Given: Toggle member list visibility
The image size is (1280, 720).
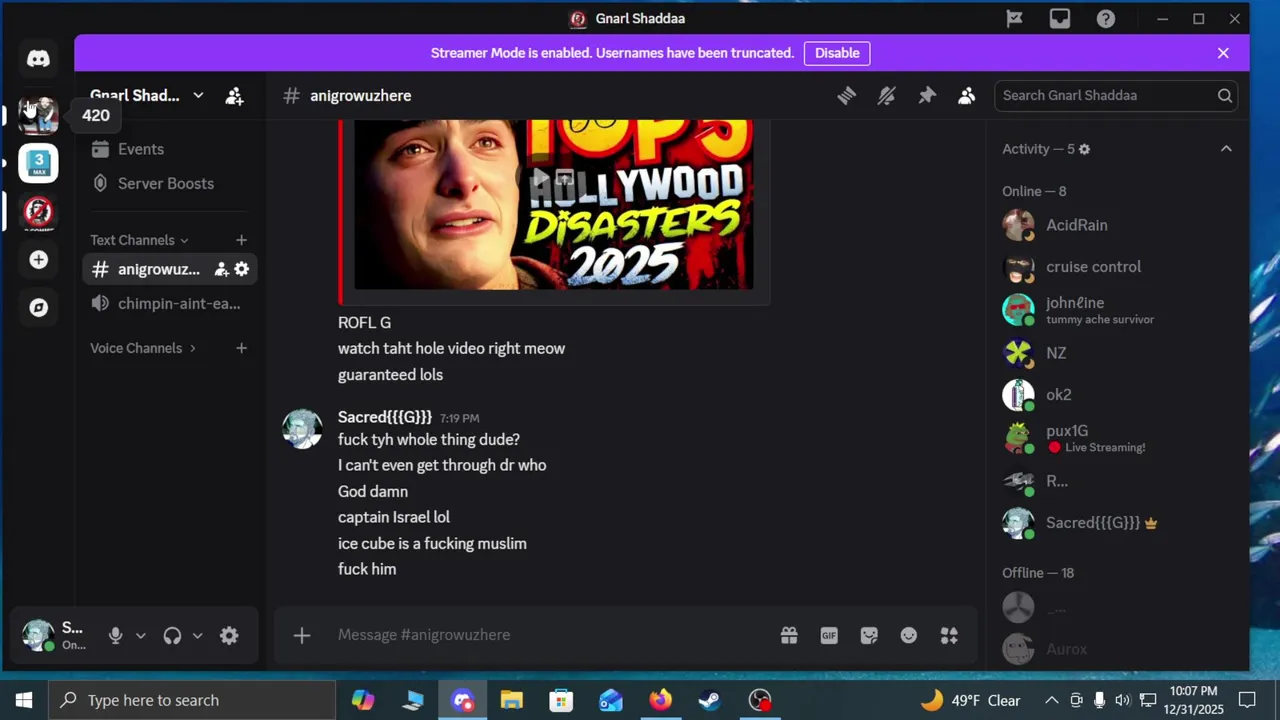Looking at the screenshot, I should point(967,96).
